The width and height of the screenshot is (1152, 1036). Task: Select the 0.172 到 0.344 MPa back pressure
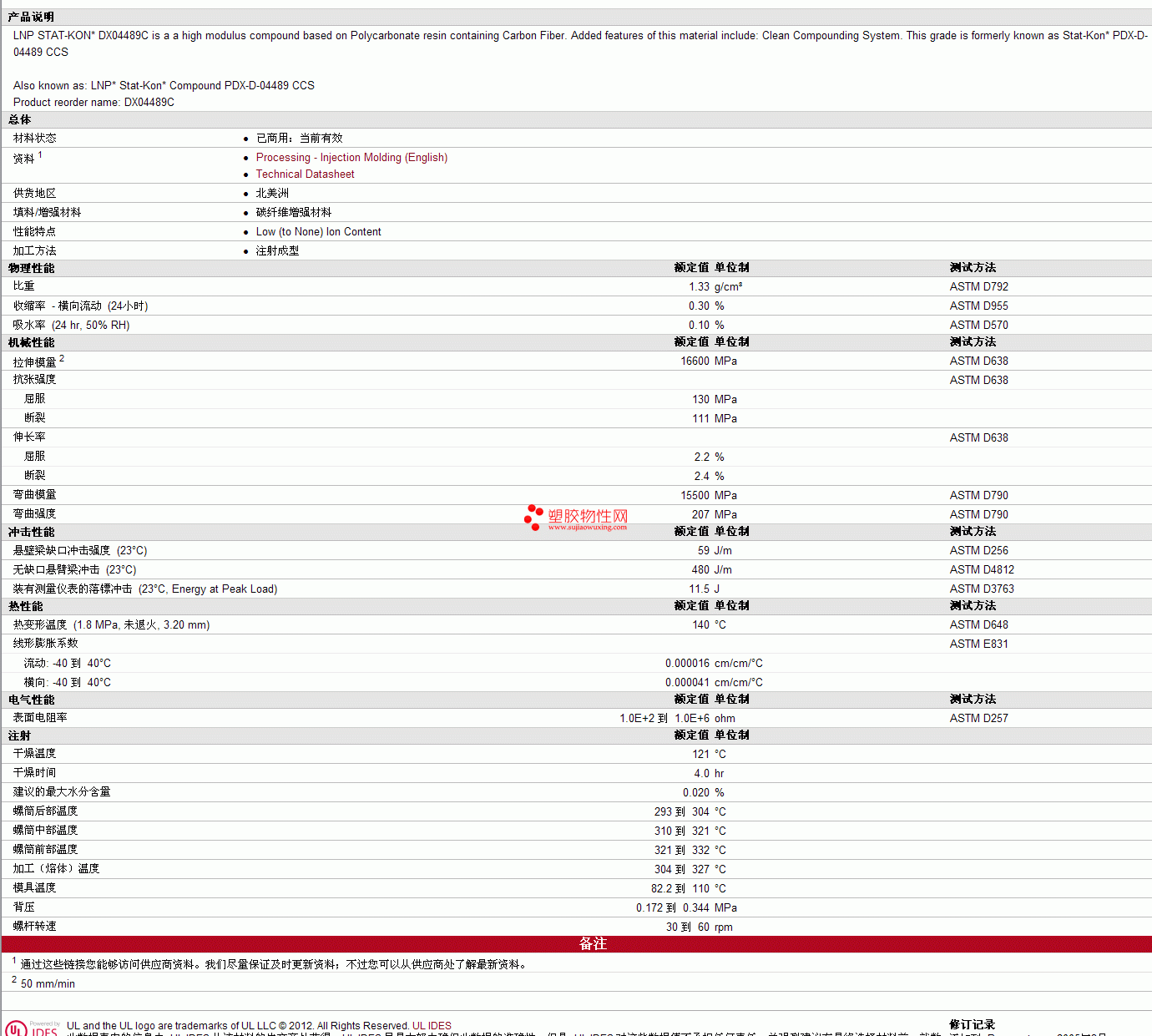click(686, 908)
